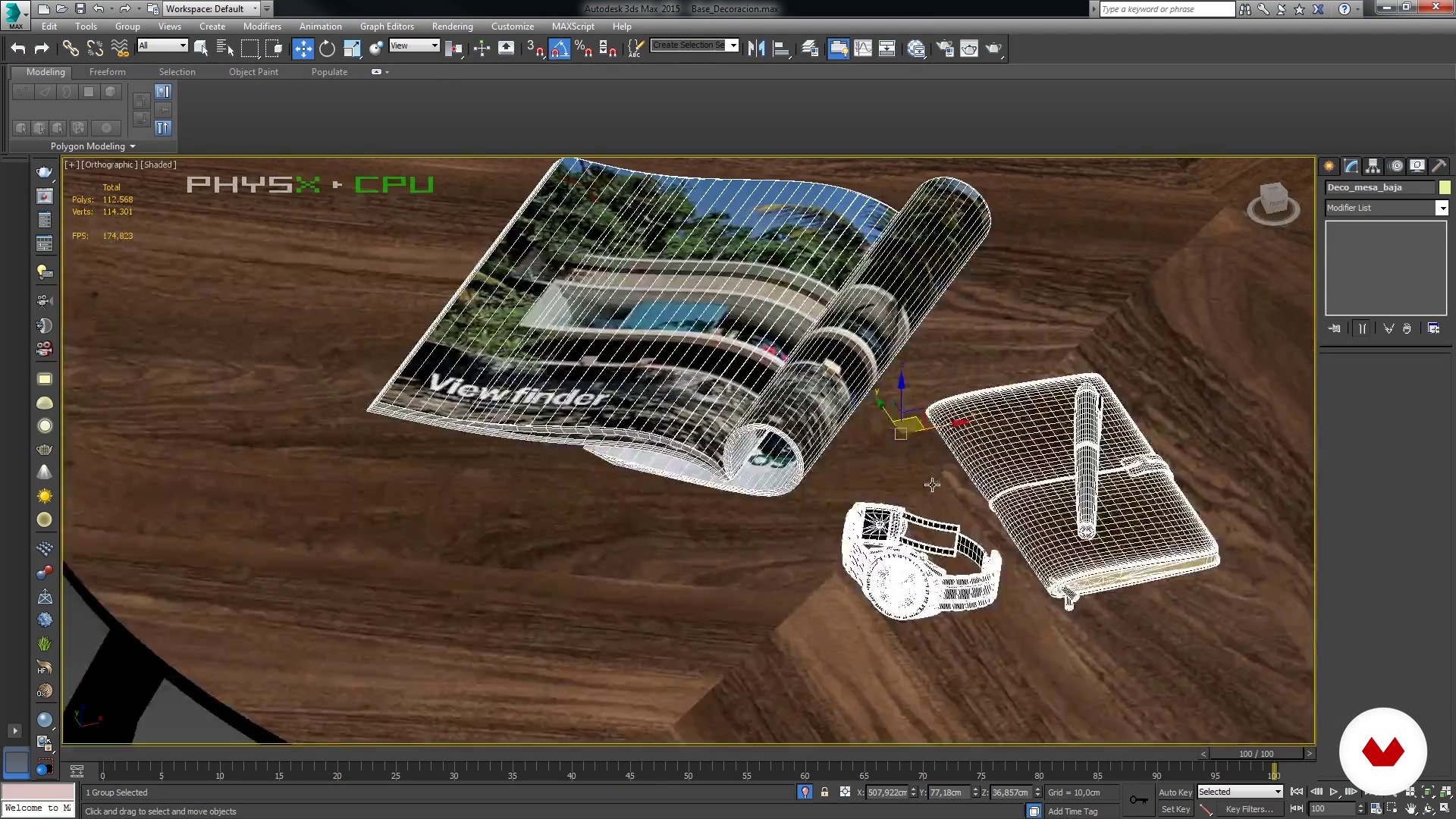Image resolution: width=1456 pixels, height=819 pixels.
Task: Open the key mode 'Selected' dropdown
Action: pos(1240,792)
